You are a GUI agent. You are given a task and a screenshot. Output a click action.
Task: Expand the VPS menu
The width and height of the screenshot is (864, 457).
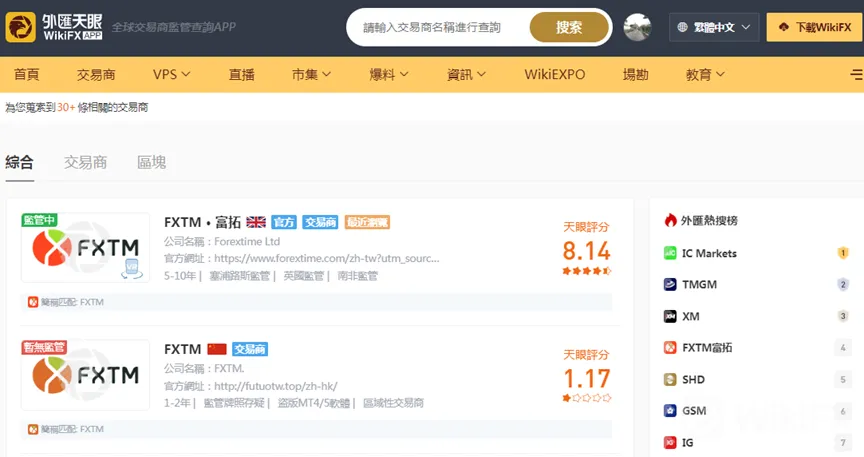pos(171,74)
